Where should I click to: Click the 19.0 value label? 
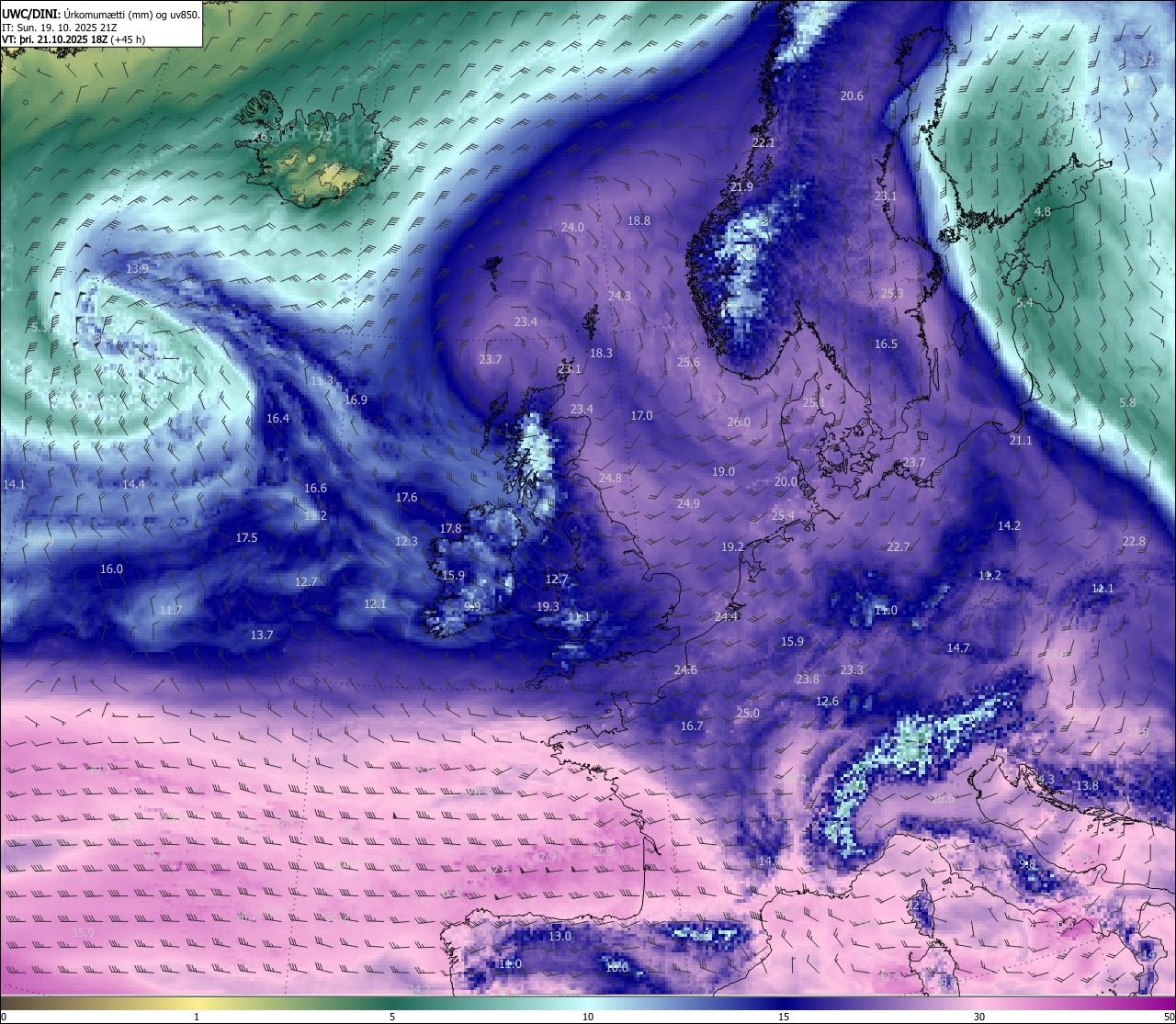tap(723, 471)
